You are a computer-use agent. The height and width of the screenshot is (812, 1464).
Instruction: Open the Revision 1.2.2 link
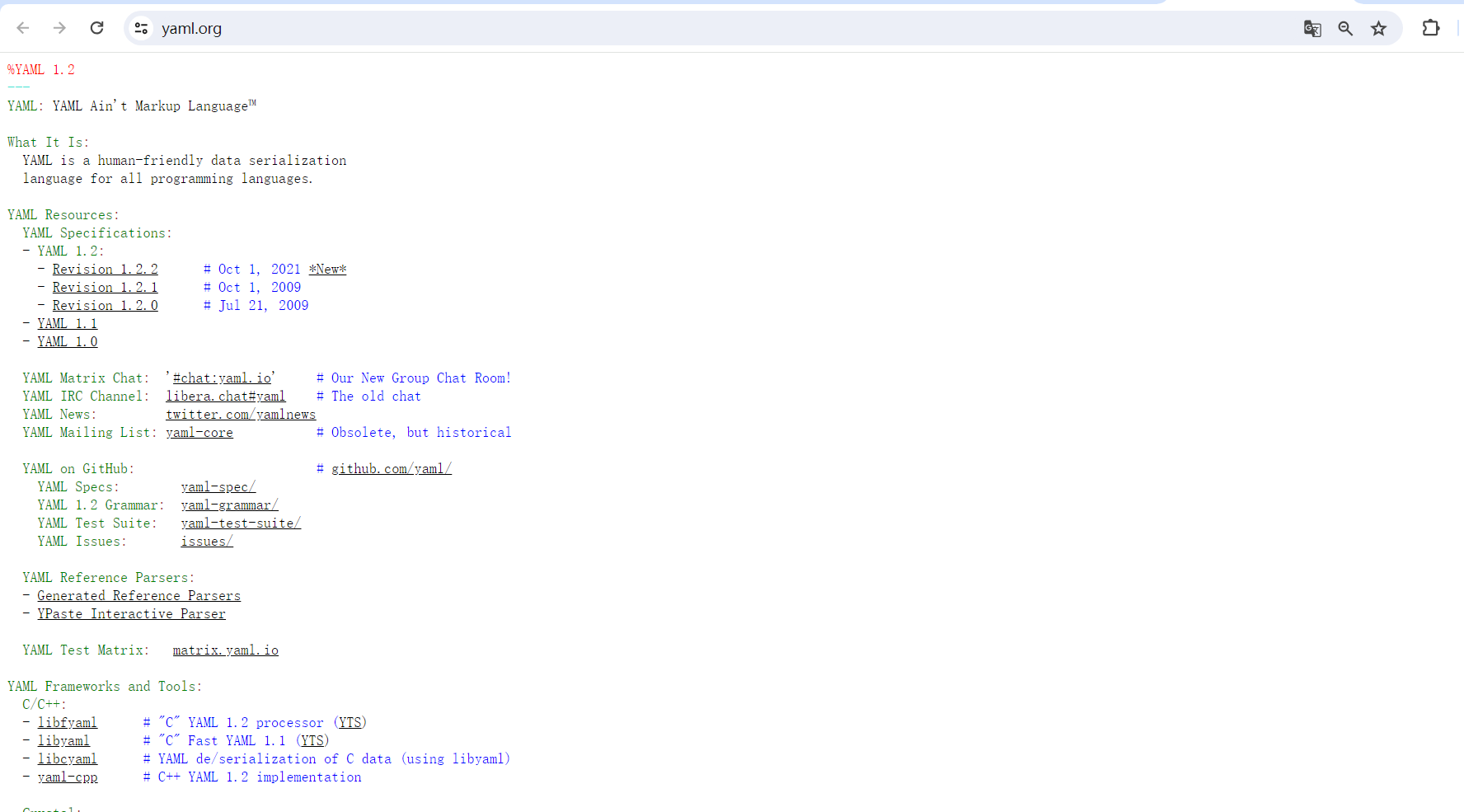pyautogui.click(x=105, y=270)
